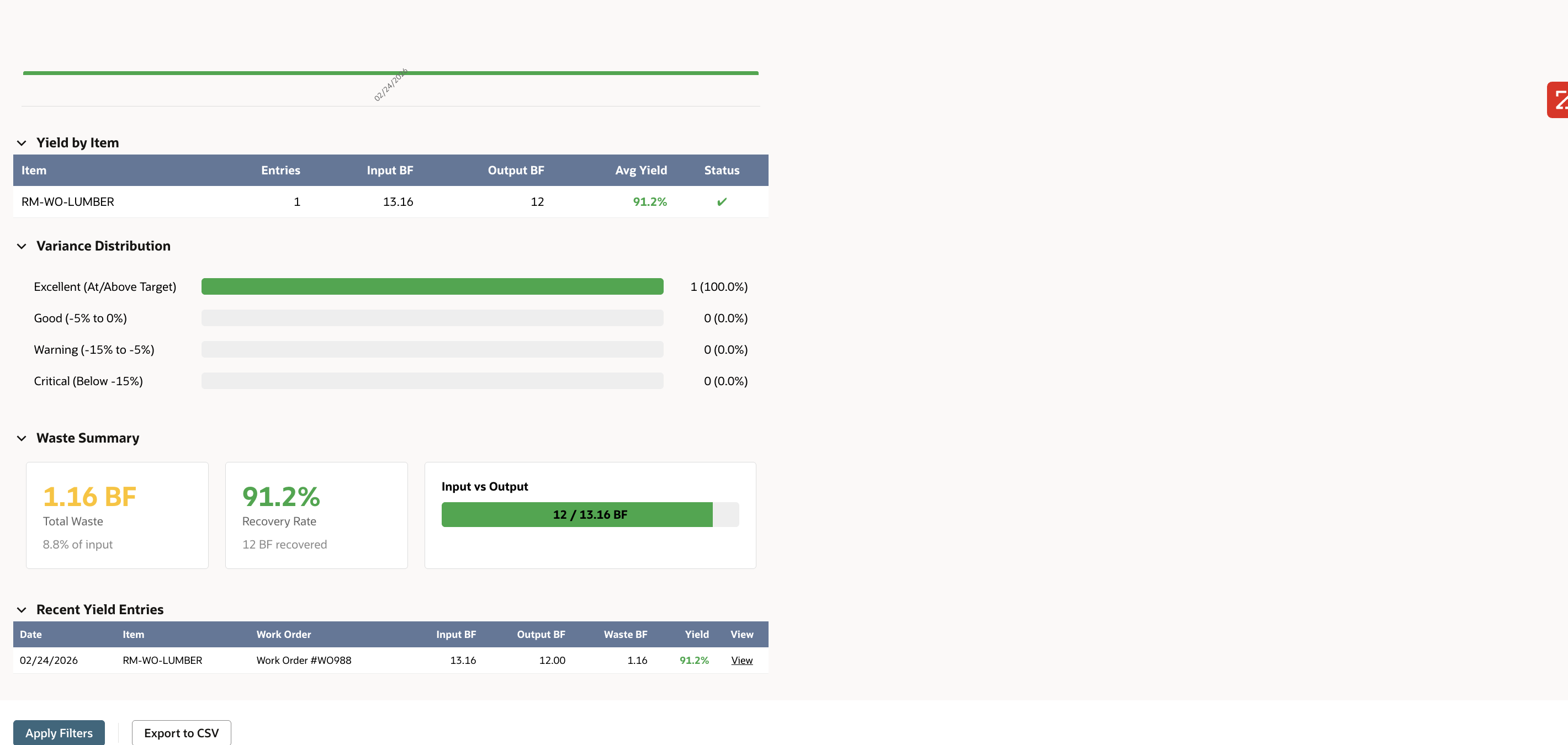This screenshot has width=1568, height=745.
Task: Click the green checkmark status icon for RM-WO-LUMBER
Action: pyautogui.click(x=721, y=201)
